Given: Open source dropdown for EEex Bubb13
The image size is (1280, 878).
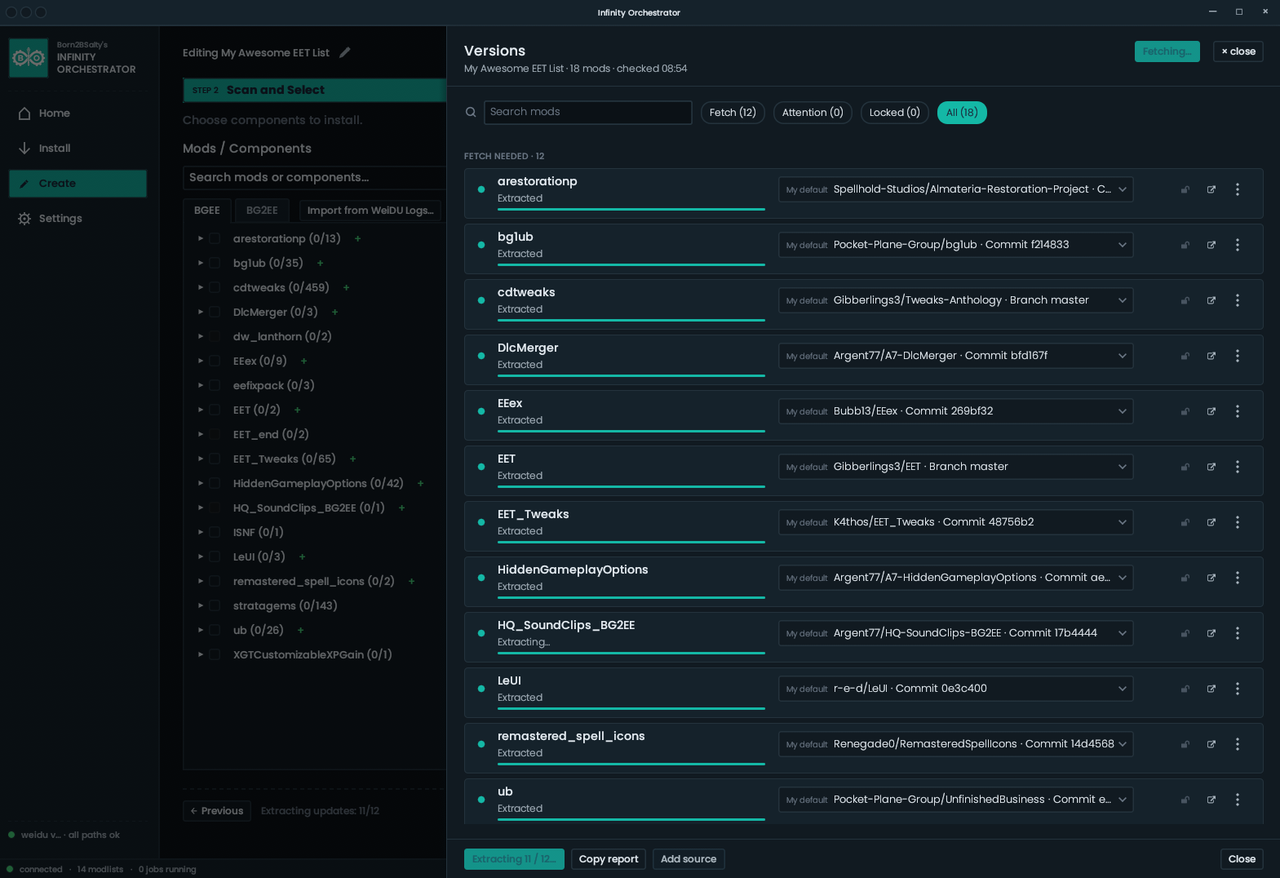Looking at the screenshot, I should click(956, 411).
